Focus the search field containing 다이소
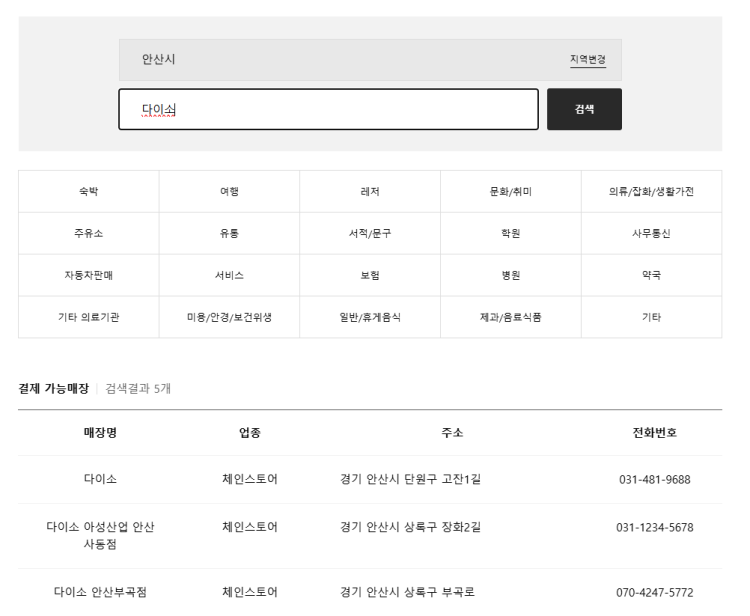This screenshot has width=750, height=616. tap(329, 109)
